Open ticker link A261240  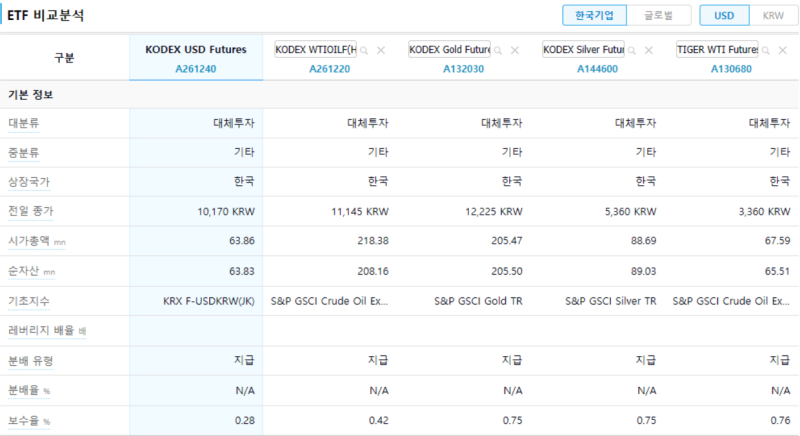click(x=196, y=69)
